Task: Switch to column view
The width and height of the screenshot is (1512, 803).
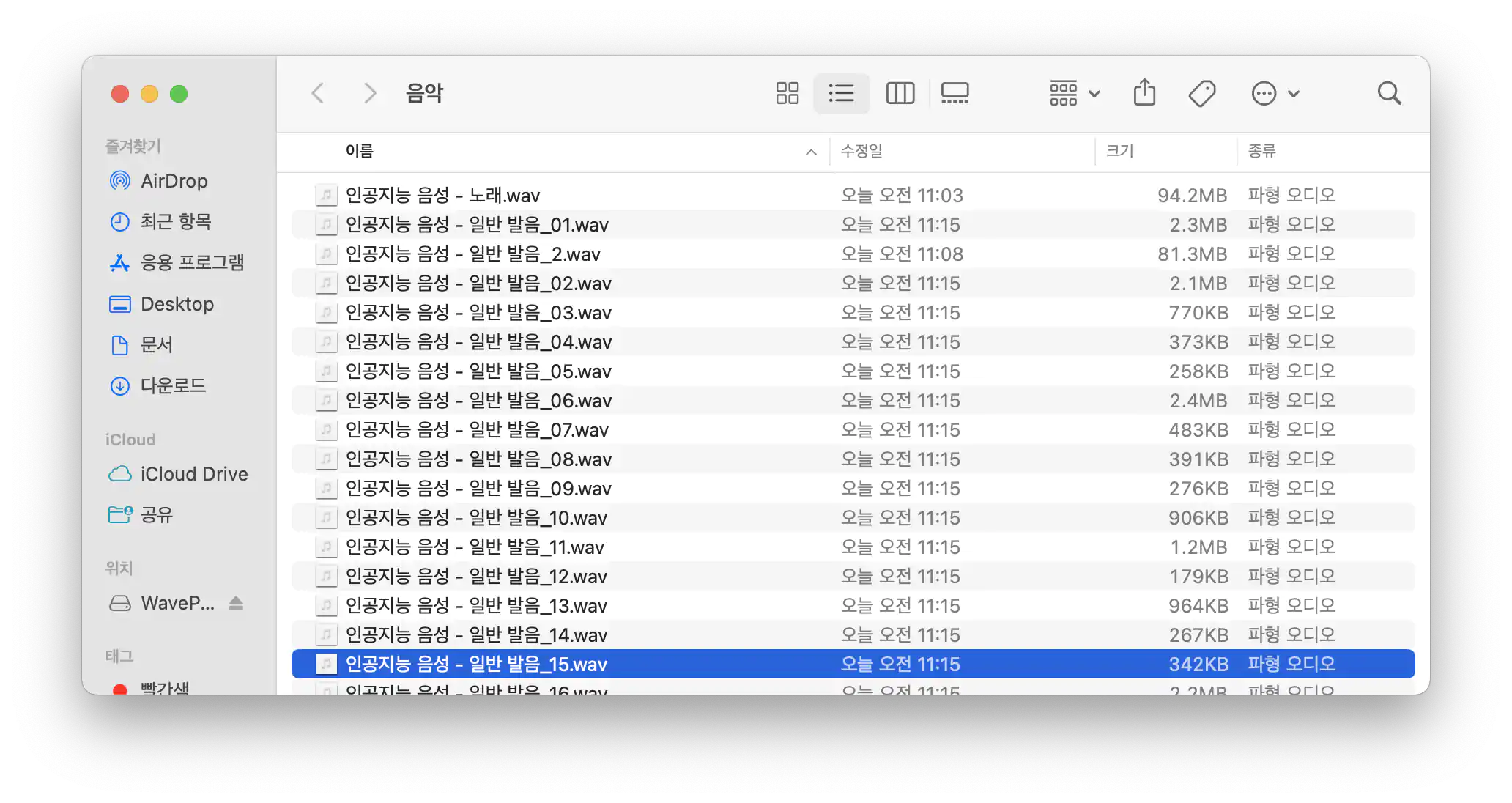Action: point(900,93)
